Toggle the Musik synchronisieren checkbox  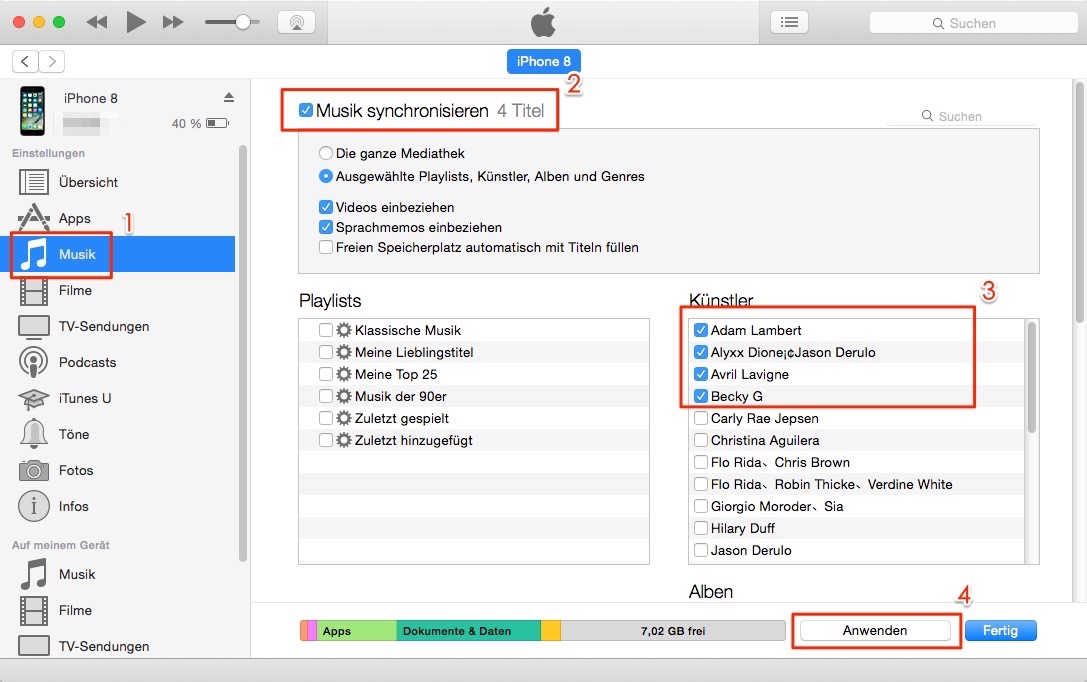pyautogui.click(x=306, y=110)
